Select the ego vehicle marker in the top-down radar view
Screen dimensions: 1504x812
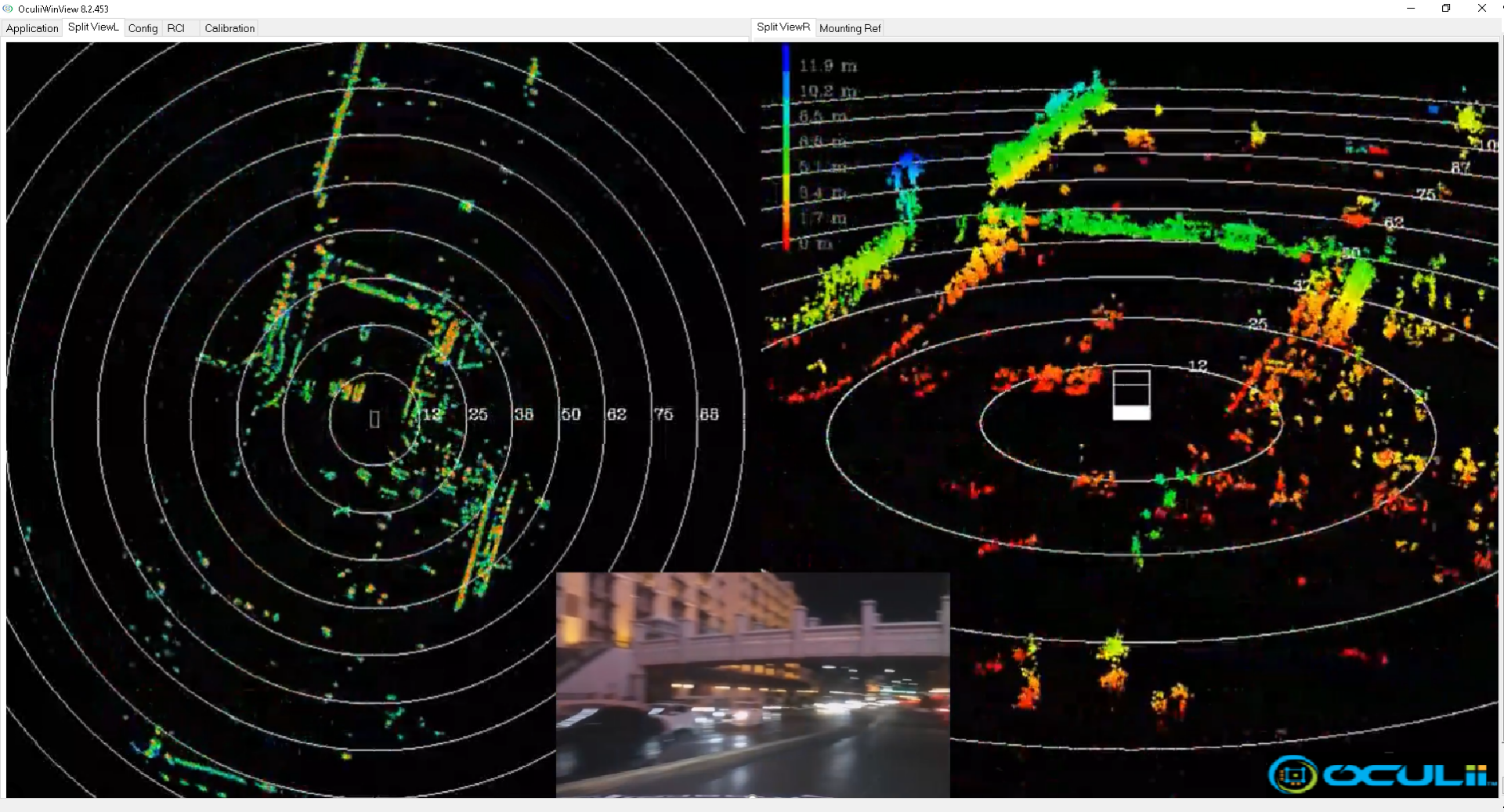(x=374, y=419)
